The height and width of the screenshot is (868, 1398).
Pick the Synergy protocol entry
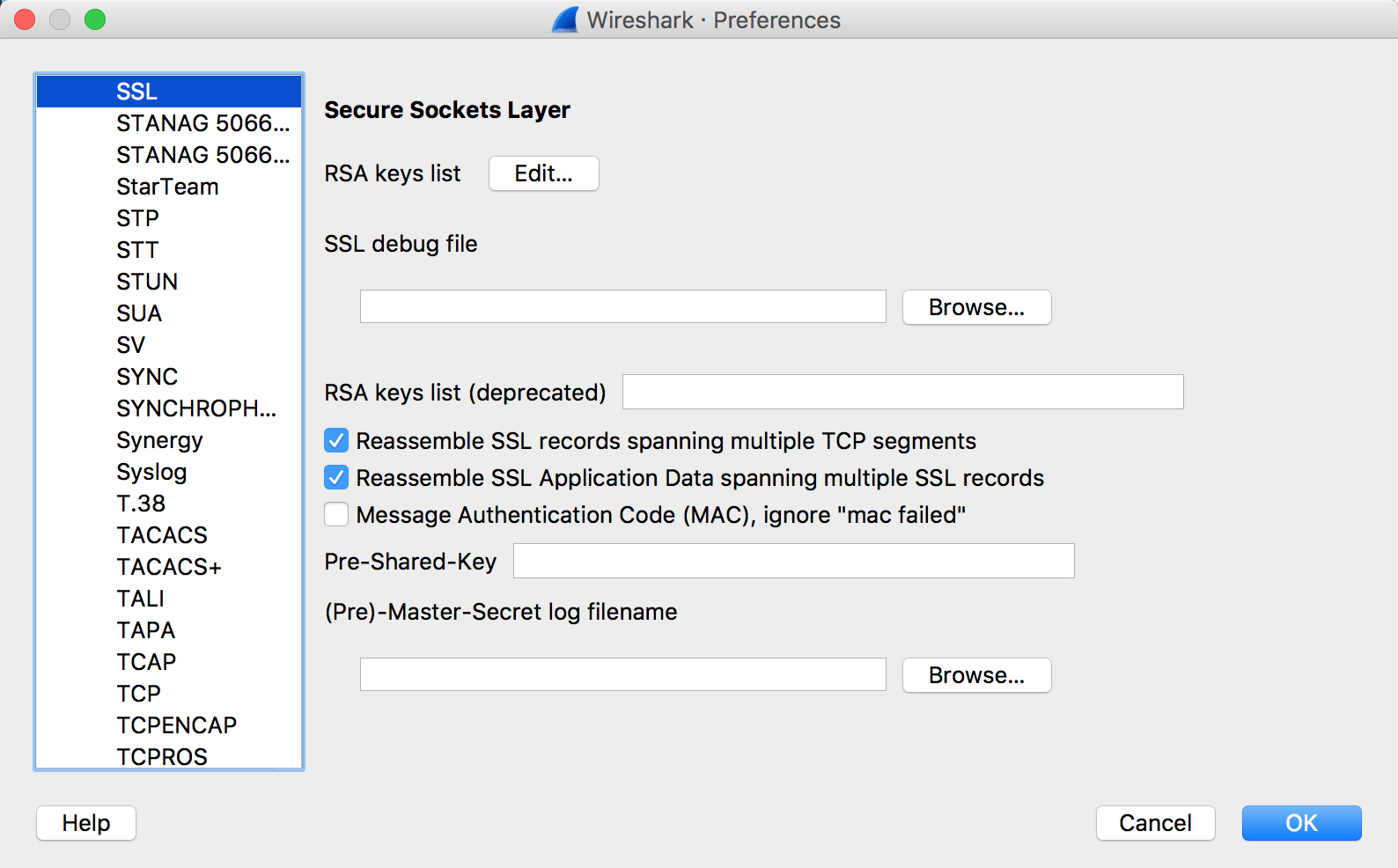pyautogui.click(x=159, y=440)
